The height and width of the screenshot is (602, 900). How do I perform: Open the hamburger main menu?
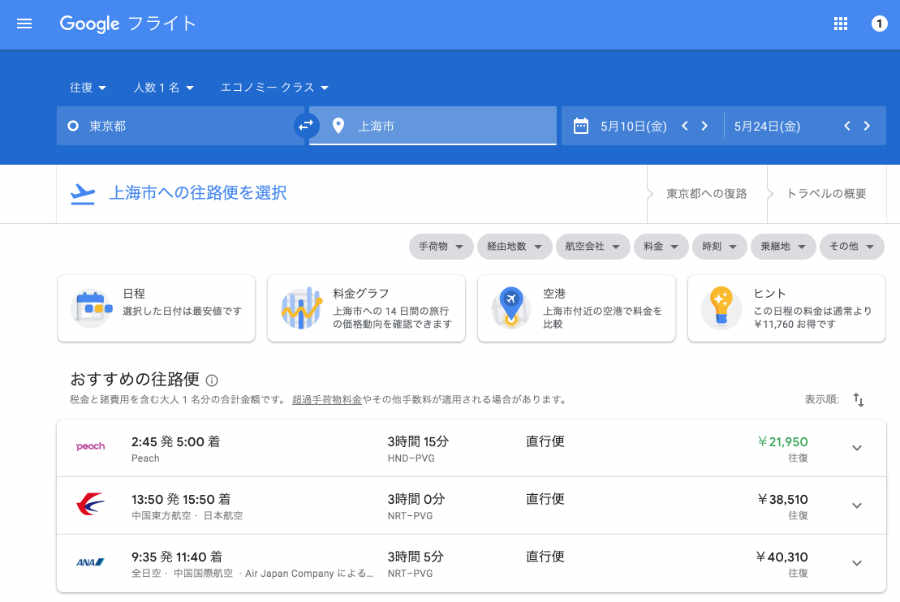[x=24, y=24]
